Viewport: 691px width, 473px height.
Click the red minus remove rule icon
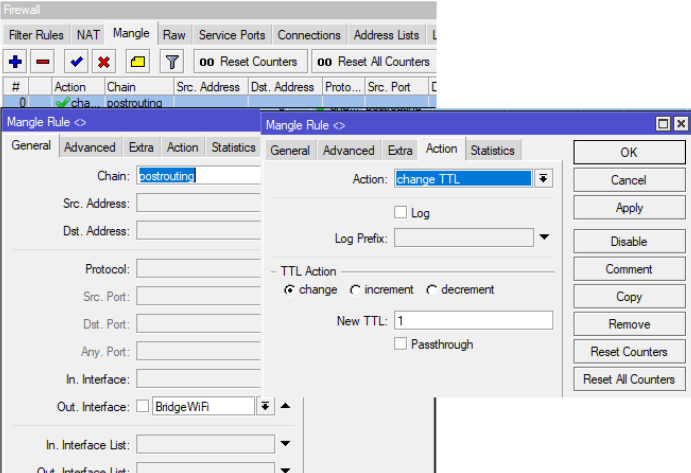[x=43, y=62]
